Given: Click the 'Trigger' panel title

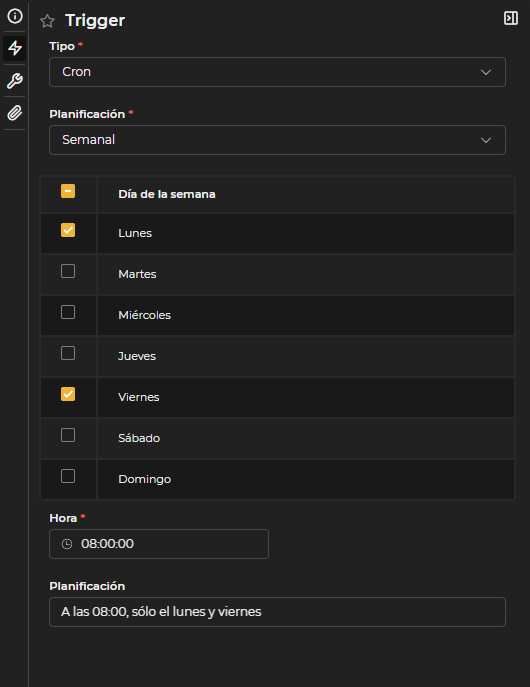Looking at the screenshot, I should click(95, 21).
